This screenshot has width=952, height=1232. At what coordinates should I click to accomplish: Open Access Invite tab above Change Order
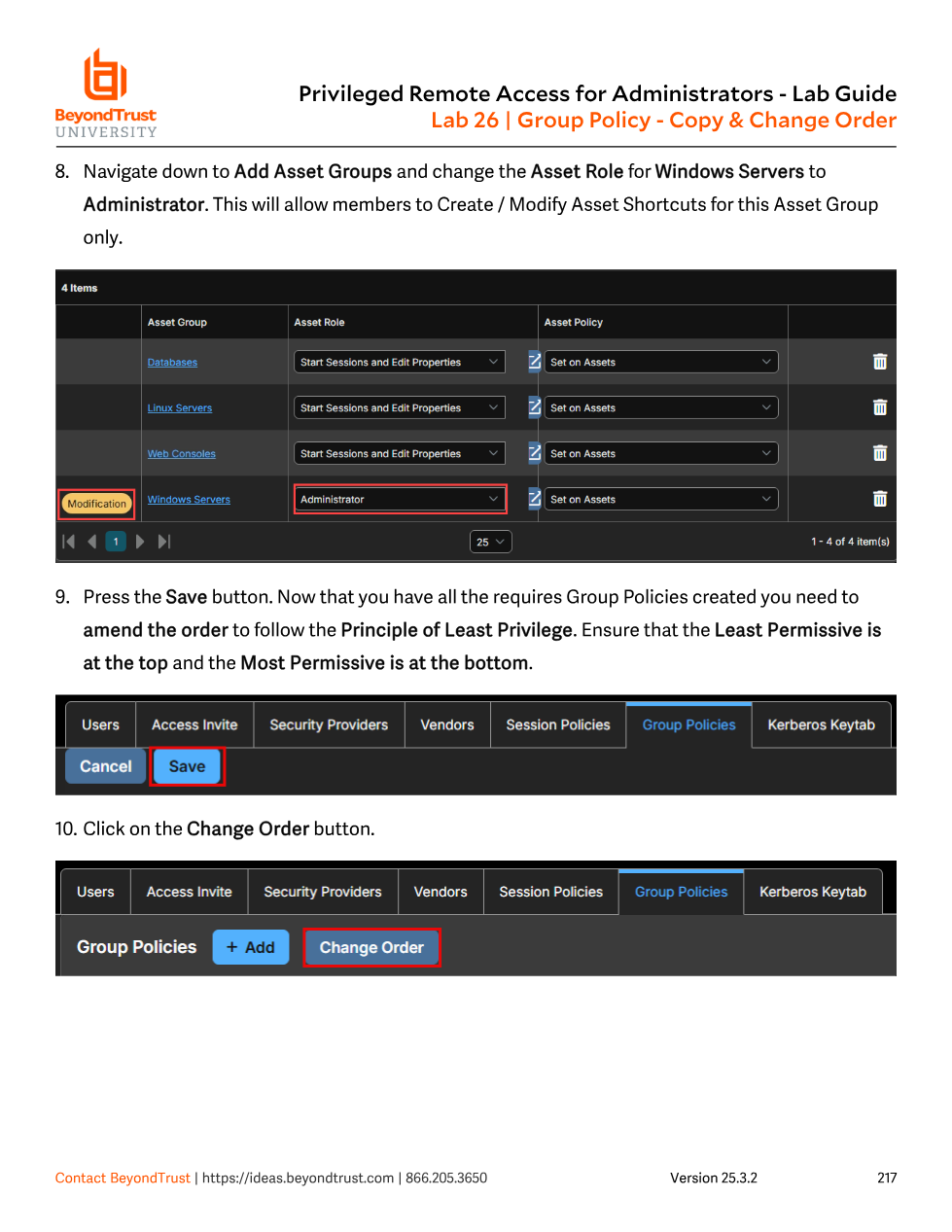pos(189,892)
